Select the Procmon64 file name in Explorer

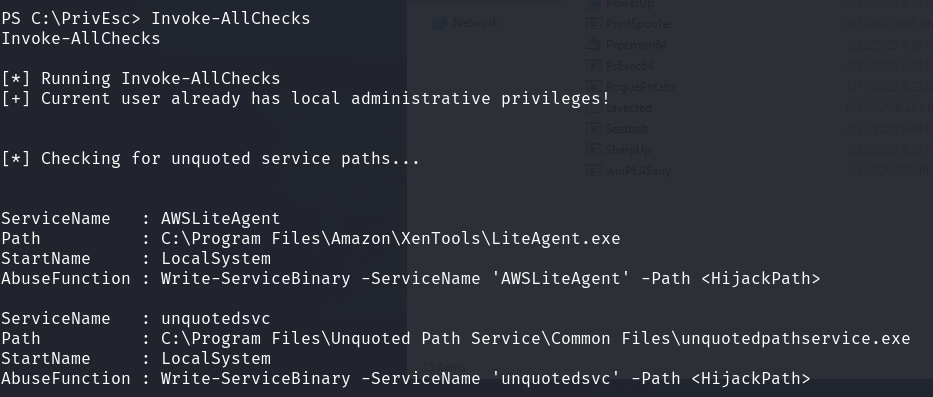point(636,45)
